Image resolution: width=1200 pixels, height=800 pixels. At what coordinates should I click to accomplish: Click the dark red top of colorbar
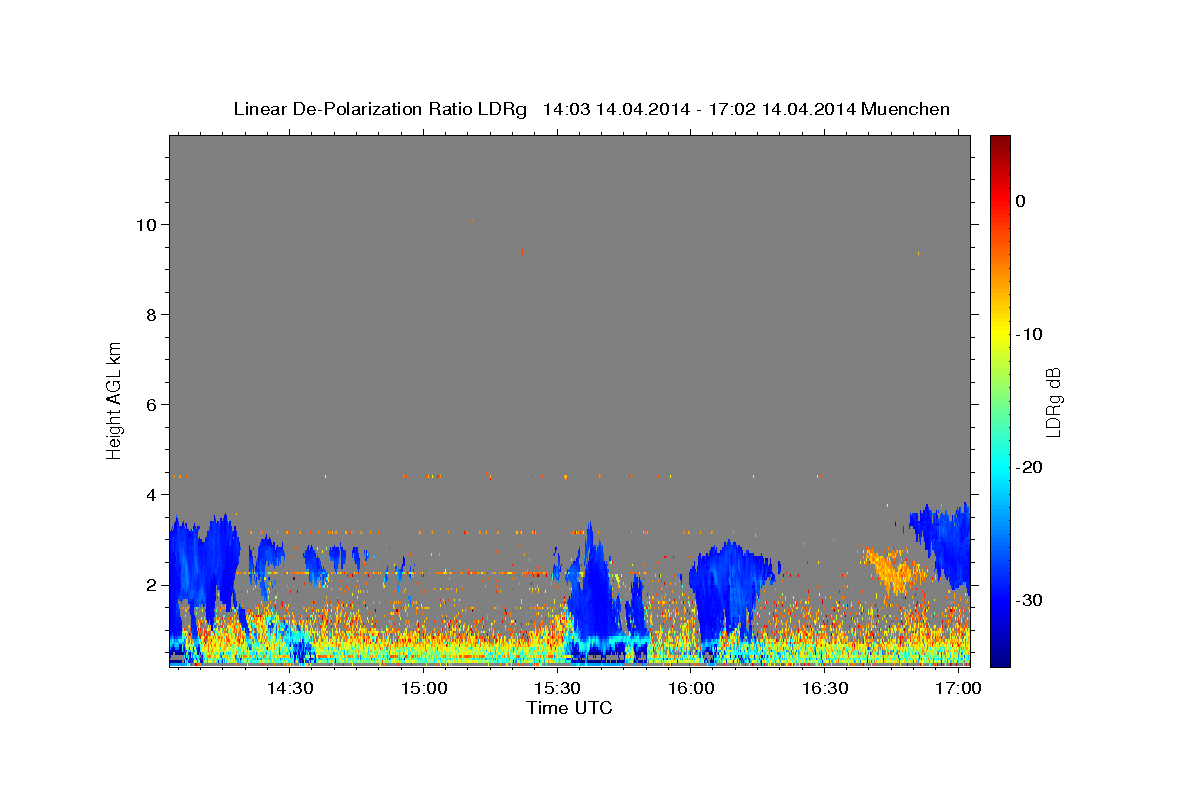pos(1000,142)
